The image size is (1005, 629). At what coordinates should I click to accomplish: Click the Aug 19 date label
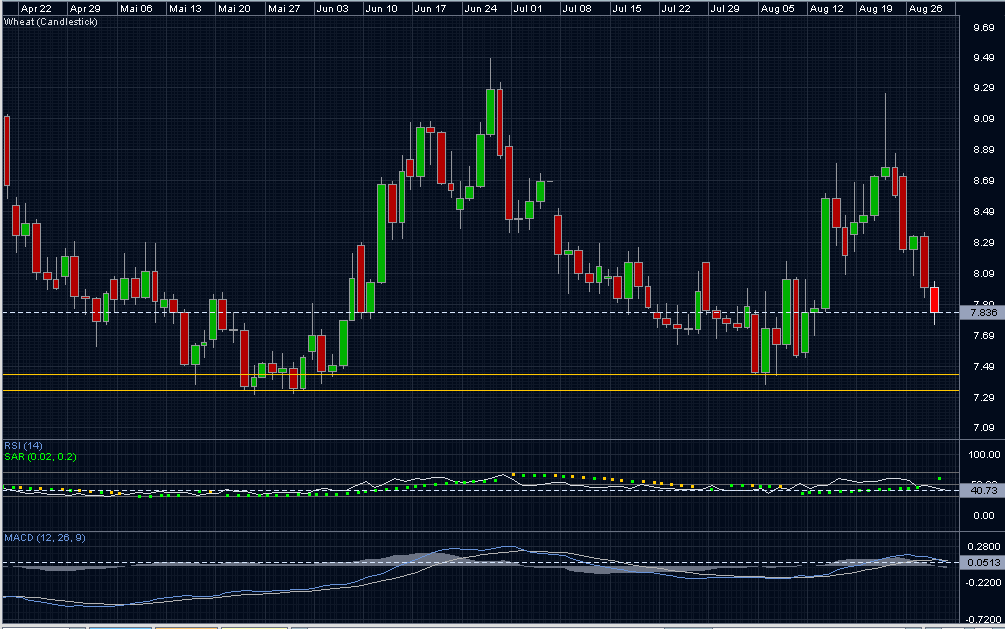coord(876,9)
